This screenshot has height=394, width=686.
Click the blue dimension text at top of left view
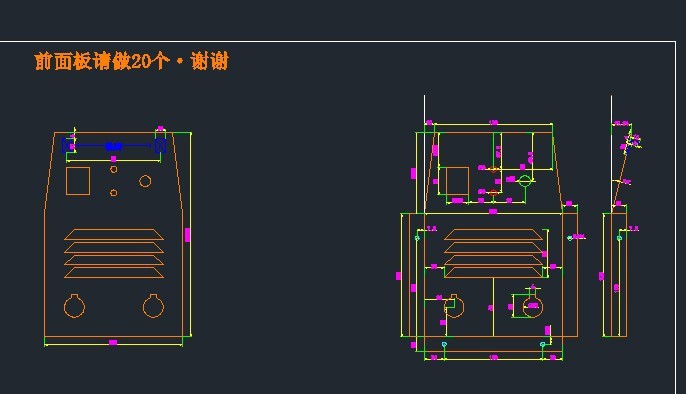113,146
